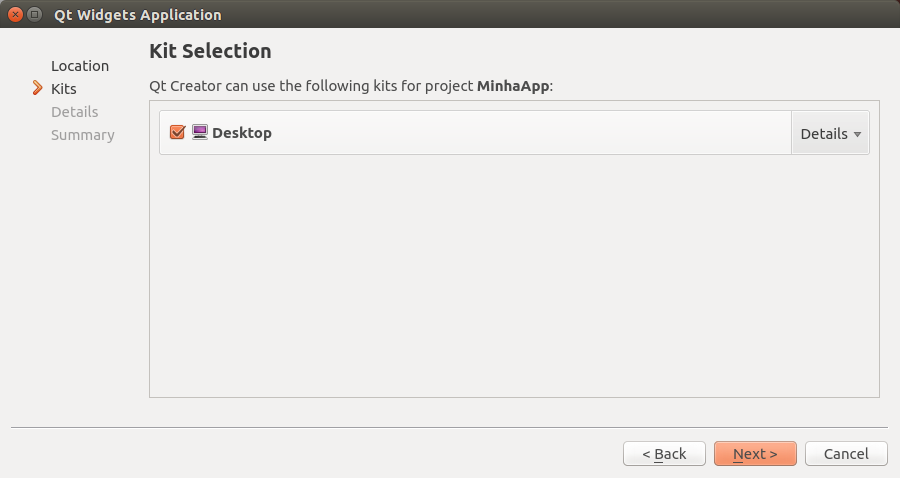The width and height of the screenshot is (900, 478).
Task: Click empty area of the kits list
Action: click(514, 280)
